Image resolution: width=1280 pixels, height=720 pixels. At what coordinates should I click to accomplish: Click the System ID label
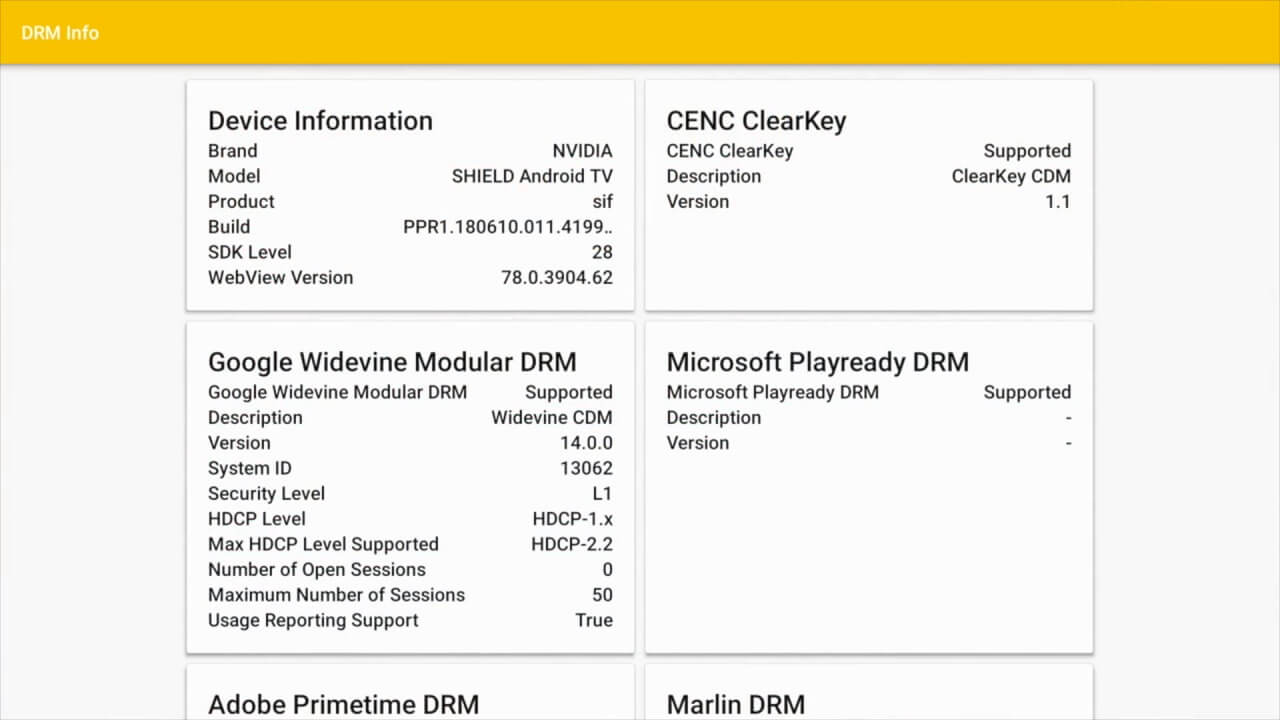coord(250,468)
